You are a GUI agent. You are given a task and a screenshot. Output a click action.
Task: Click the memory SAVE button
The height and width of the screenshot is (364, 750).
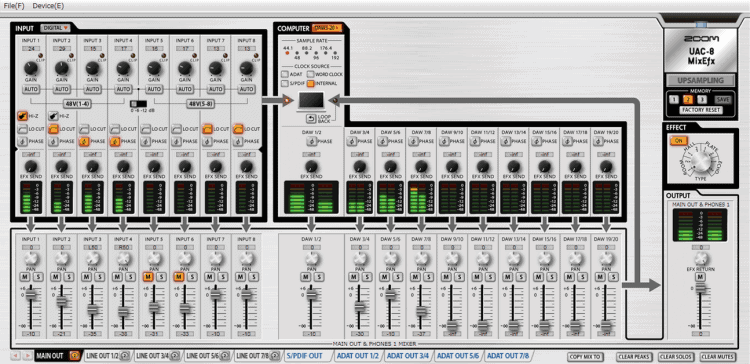(x=723, y=99)
